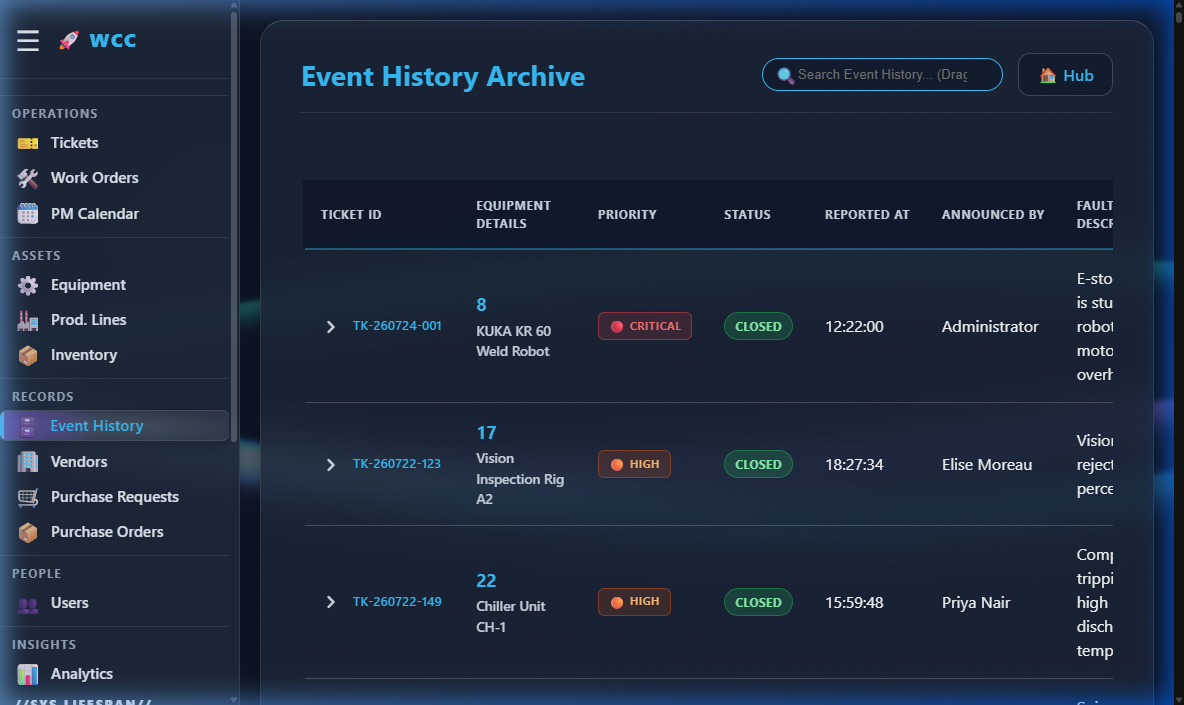Focus the Search Event History field

point(882,75)
